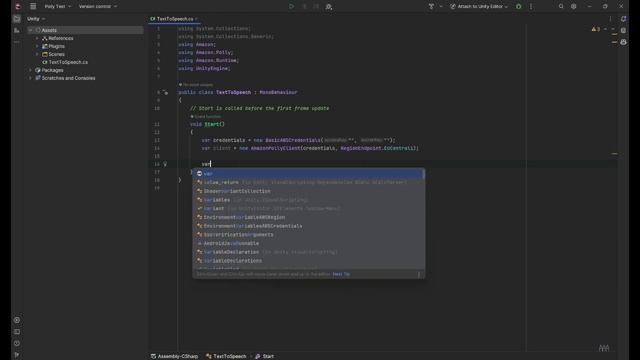Click the 'Event function' hint above Start
The width and height of the screenshot is (640, 360).
tap(205, 117)
